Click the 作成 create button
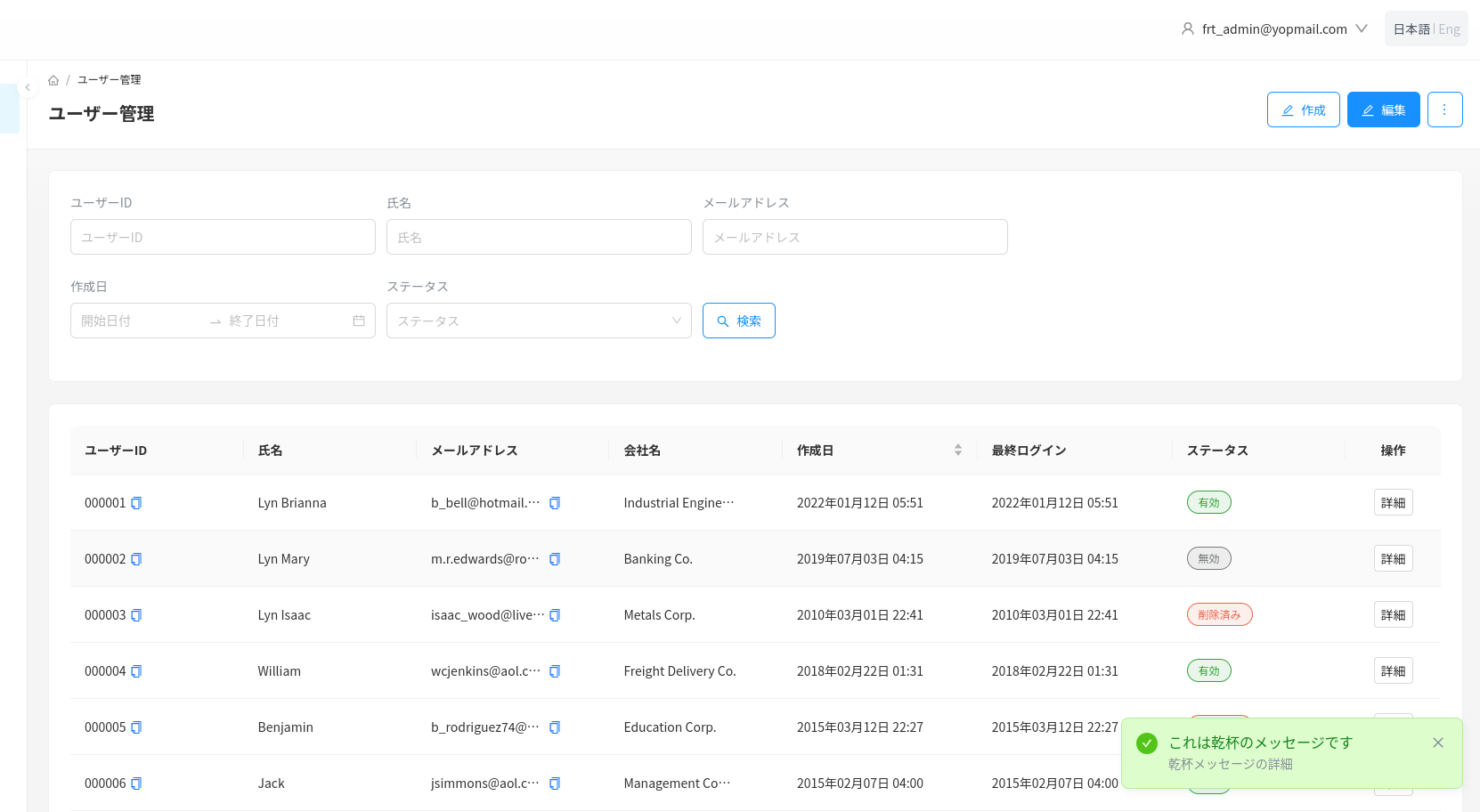The width and height of the screenshot is (1480, 812). point(1303,110)
